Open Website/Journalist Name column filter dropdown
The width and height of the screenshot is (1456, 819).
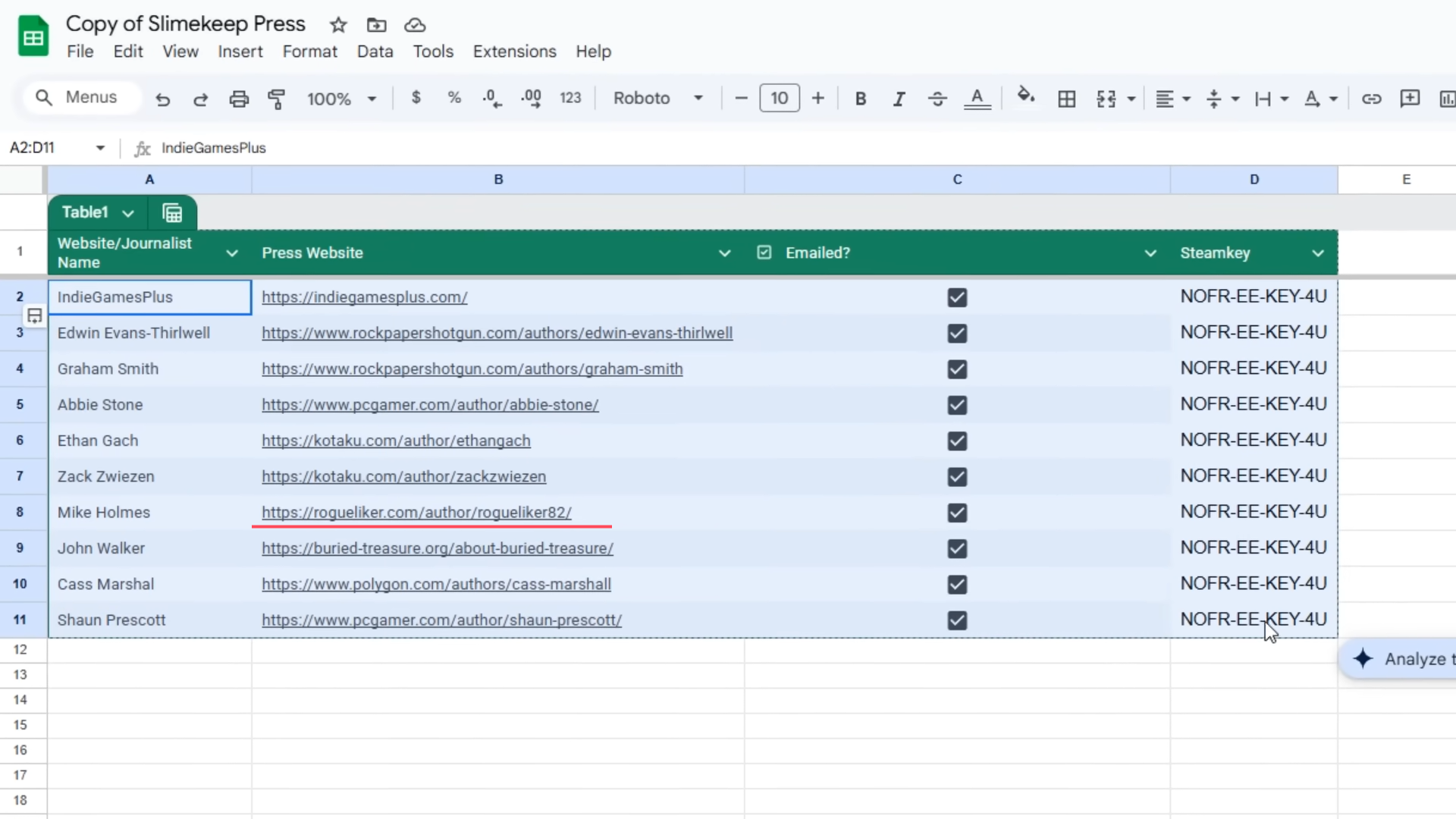(x=232, y=253)
